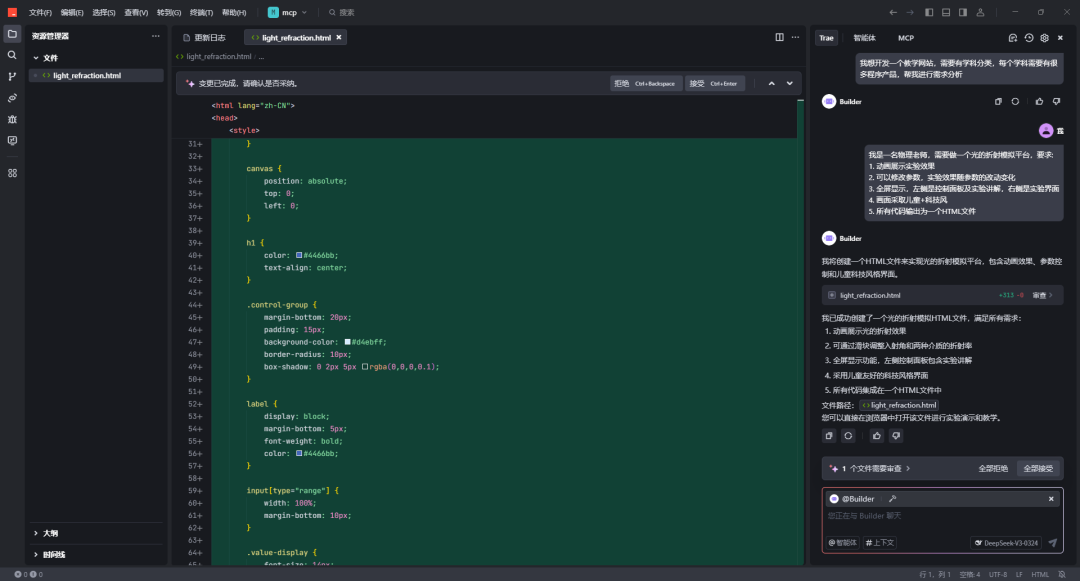Screen dimensions: 1080x581
Task: Open the AI panel settings gear
Action: [x=1045, y=38]
